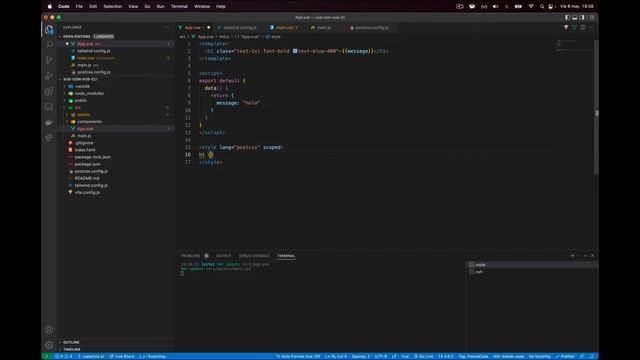
Task: Open the Search view in activity bar
Action: [x=49, y=44]
